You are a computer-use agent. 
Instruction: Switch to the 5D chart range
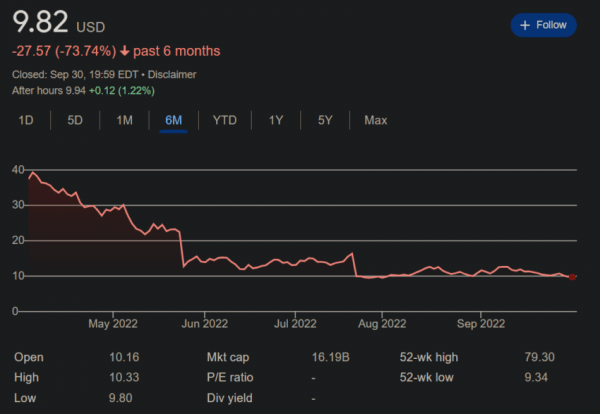pyautogui.click(x=75, y=120)
